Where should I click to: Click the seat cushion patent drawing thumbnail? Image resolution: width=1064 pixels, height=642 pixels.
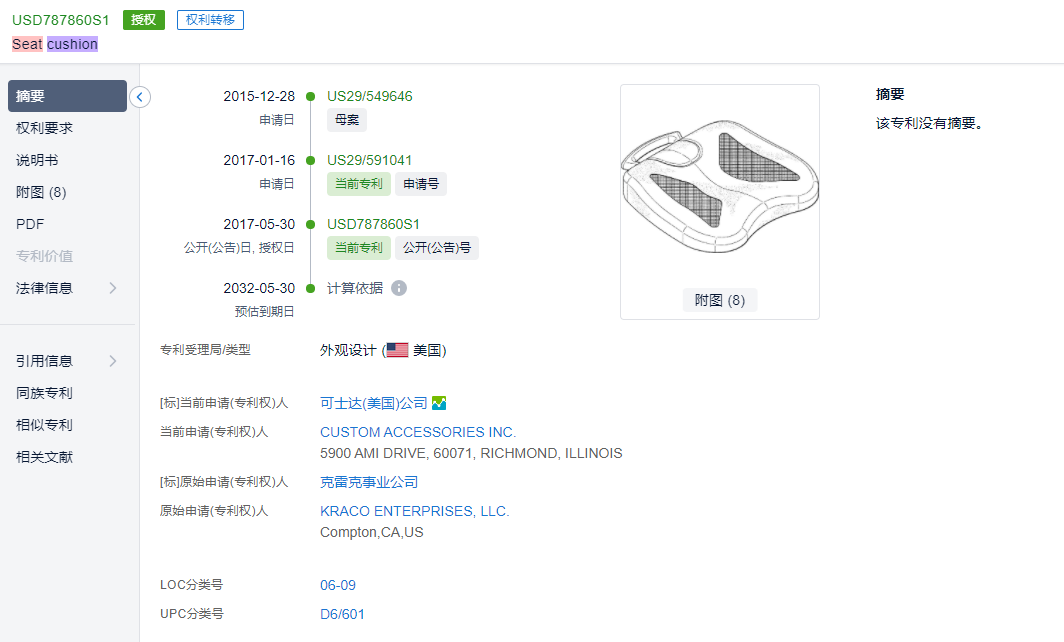720,187
